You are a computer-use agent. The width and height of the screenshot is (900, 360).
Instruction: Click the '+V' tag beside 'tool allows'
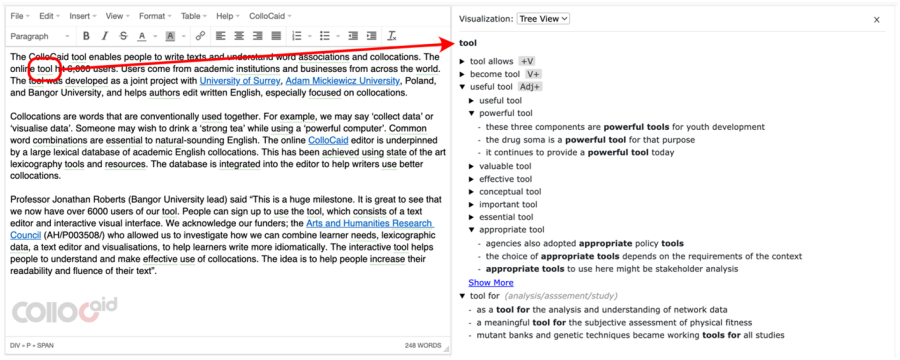click(x=527, y=61)
